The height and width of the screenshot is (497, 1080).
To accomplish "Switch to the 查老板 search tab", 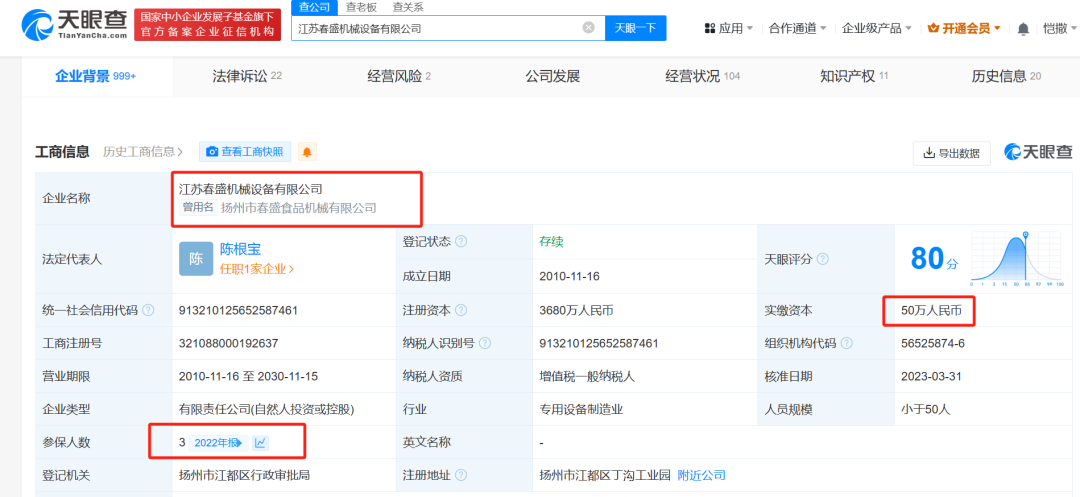I will tap(361, 8).
